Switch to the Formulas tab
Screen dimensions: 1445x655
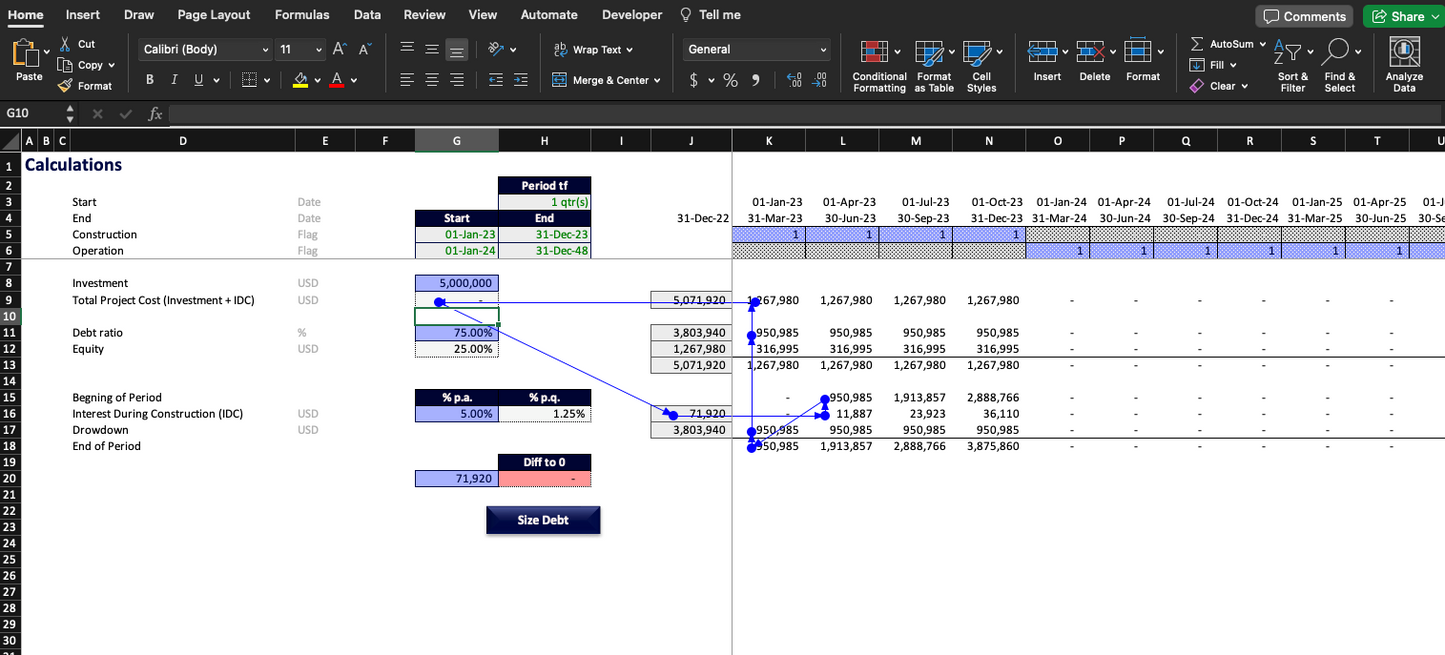(x=301, y=15)
